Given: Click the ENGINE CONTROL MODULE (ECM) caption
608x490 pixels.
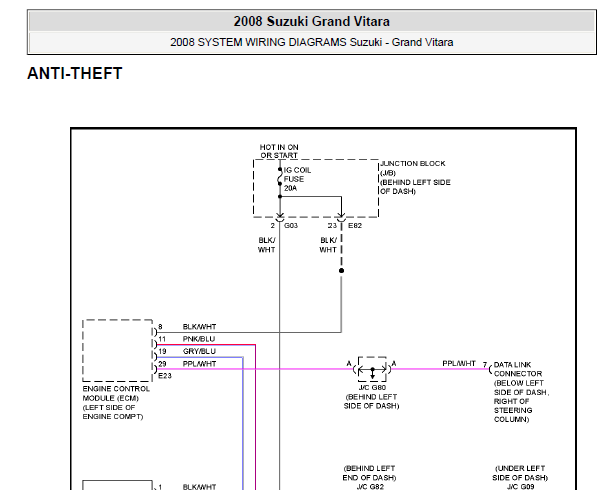Looking at the screenshot, I should tap(116, 403).
